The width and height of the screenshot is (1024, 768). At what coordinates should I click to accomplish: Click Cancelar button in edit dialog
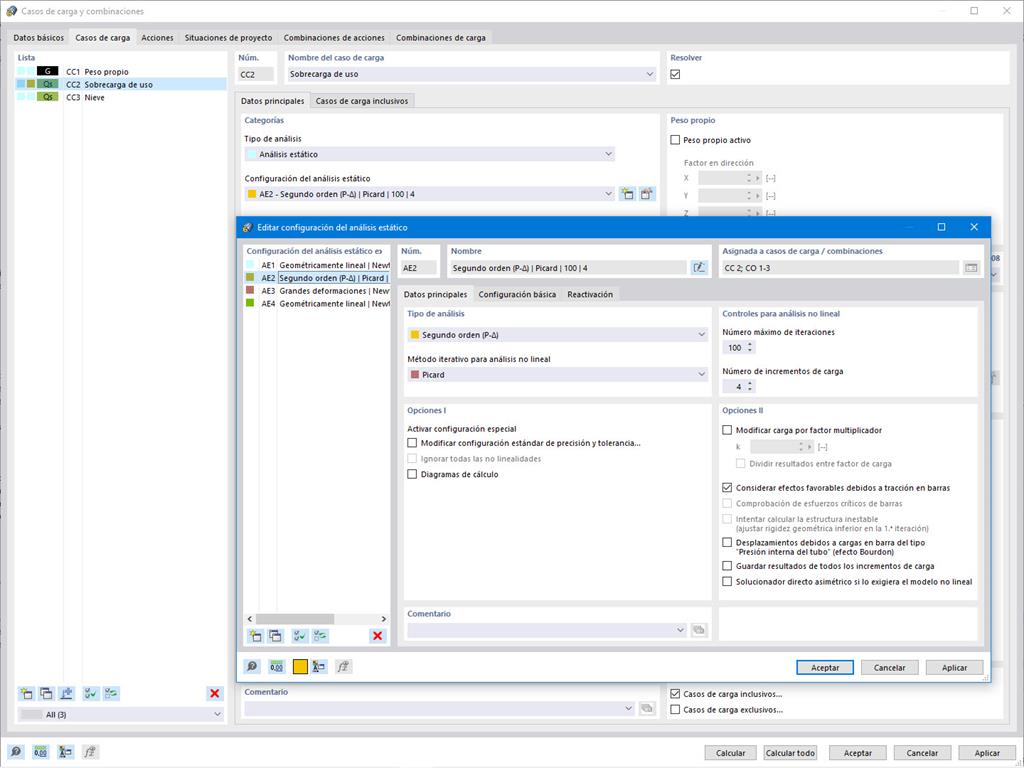(889, 667)
